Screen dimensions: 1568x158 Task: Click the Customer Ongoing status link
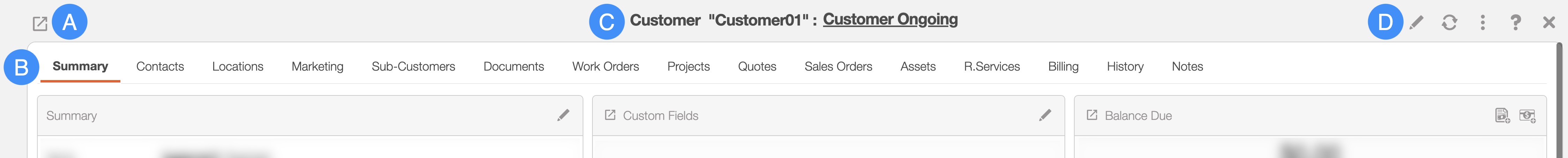click(x=890, y=20)
